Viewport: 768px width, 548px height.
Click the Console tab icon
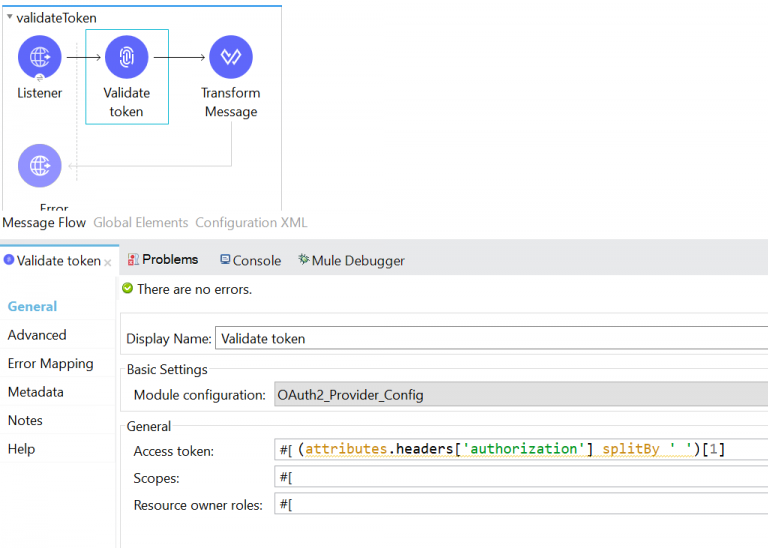click(225, 260)
